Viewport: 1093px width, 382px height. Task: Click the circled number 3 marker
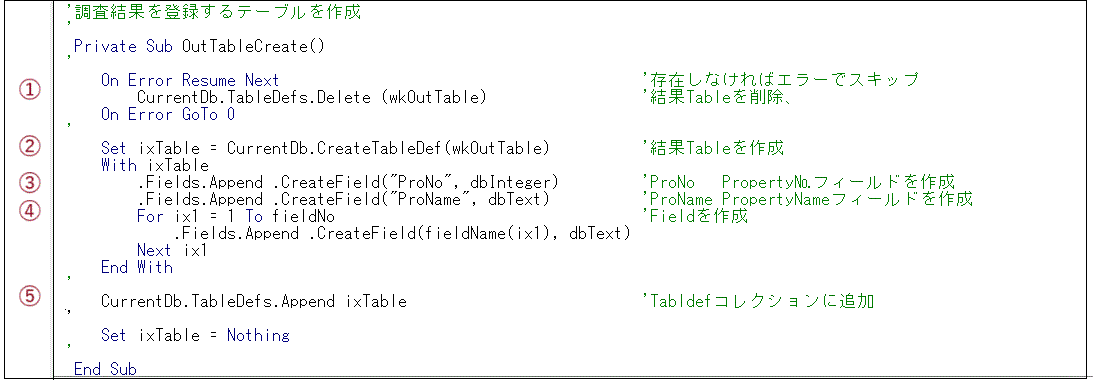(x=29, y=183)
